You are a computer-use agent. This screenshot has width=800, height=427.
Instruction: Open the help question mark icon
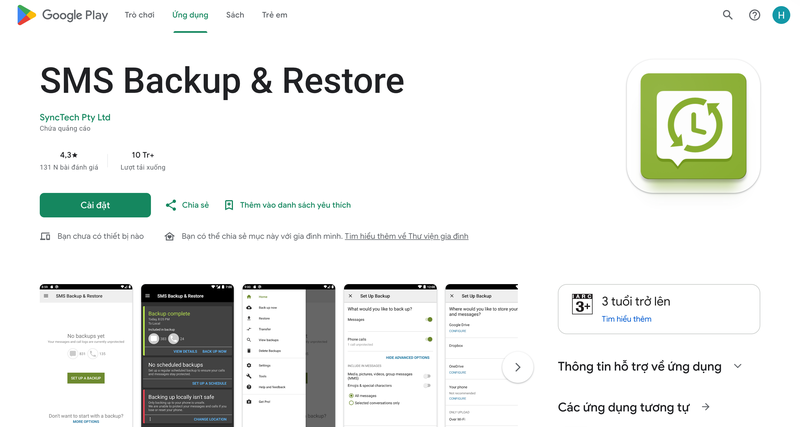[x=754, y=15]
